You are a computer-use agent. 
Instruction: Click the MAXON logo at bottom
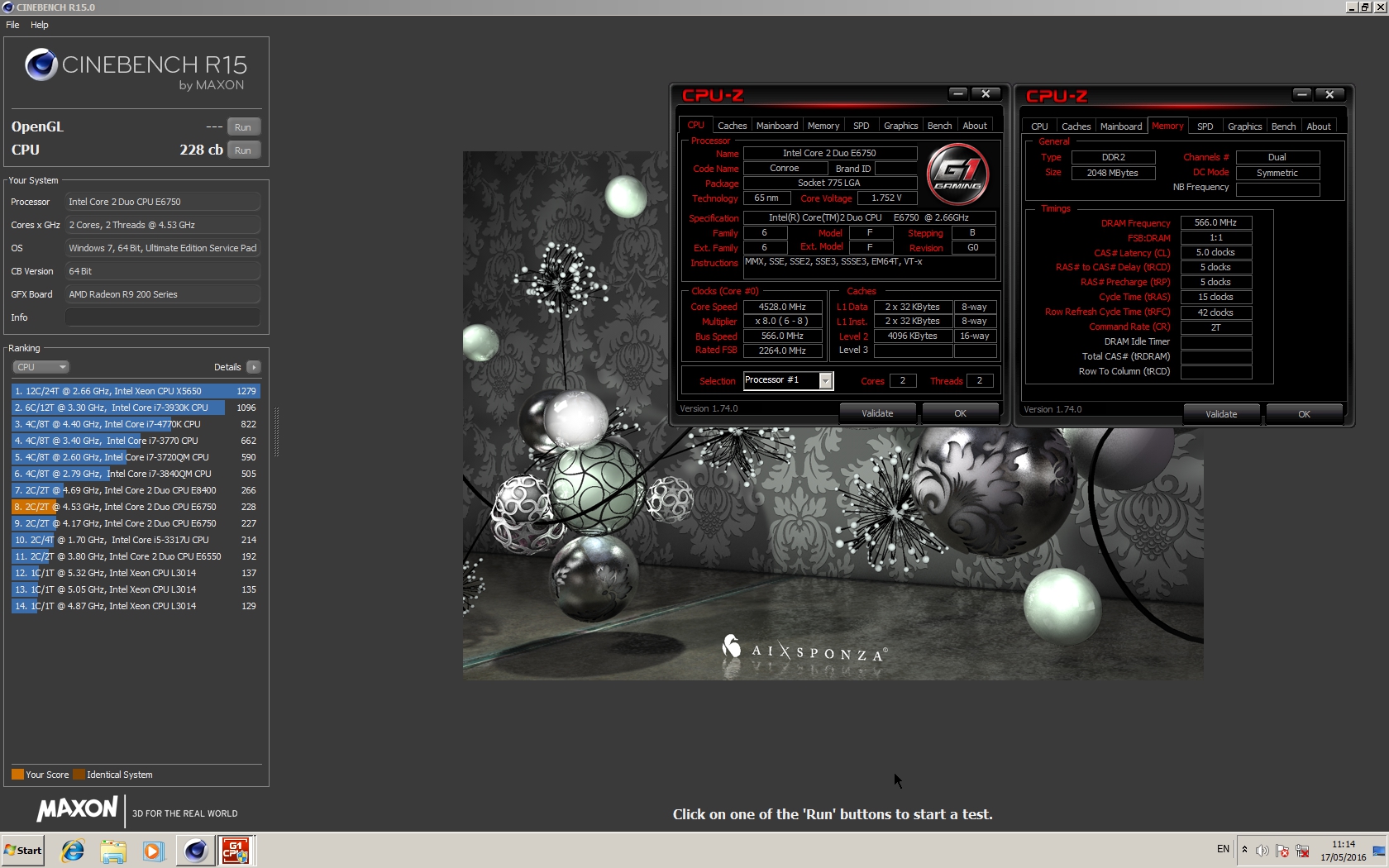(x=78, y=808)
